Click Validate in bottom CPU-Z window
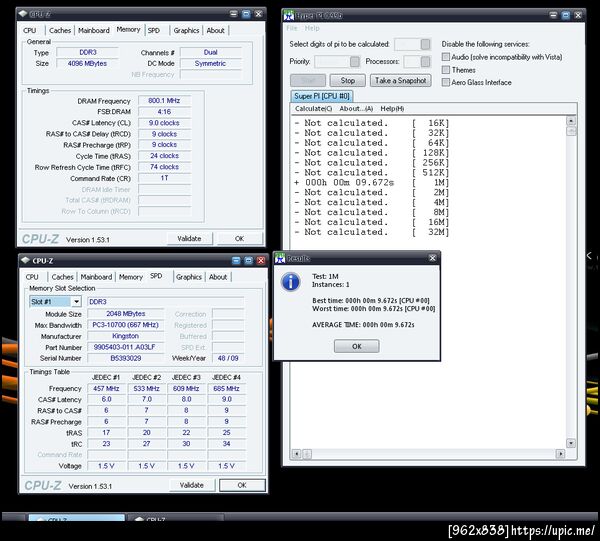The height and width of the screenshot is (541, 600). pos(192,485)
